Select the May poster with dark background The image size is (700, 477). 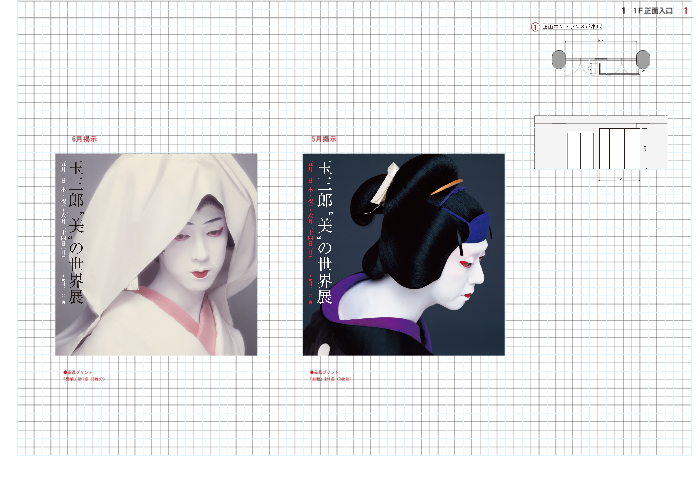(404, 255)
